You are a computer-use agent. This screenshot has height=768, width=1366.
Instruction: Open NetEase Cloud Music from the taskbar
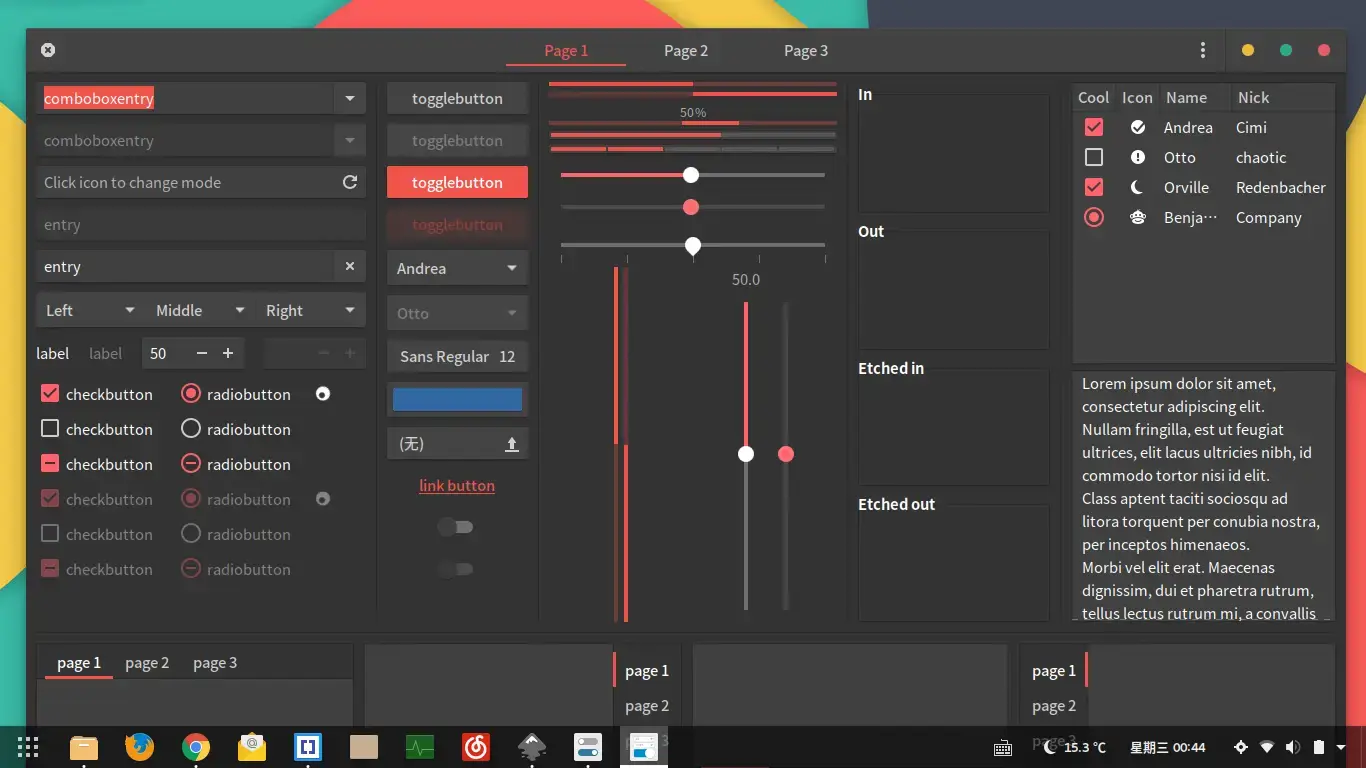[475, 747]
